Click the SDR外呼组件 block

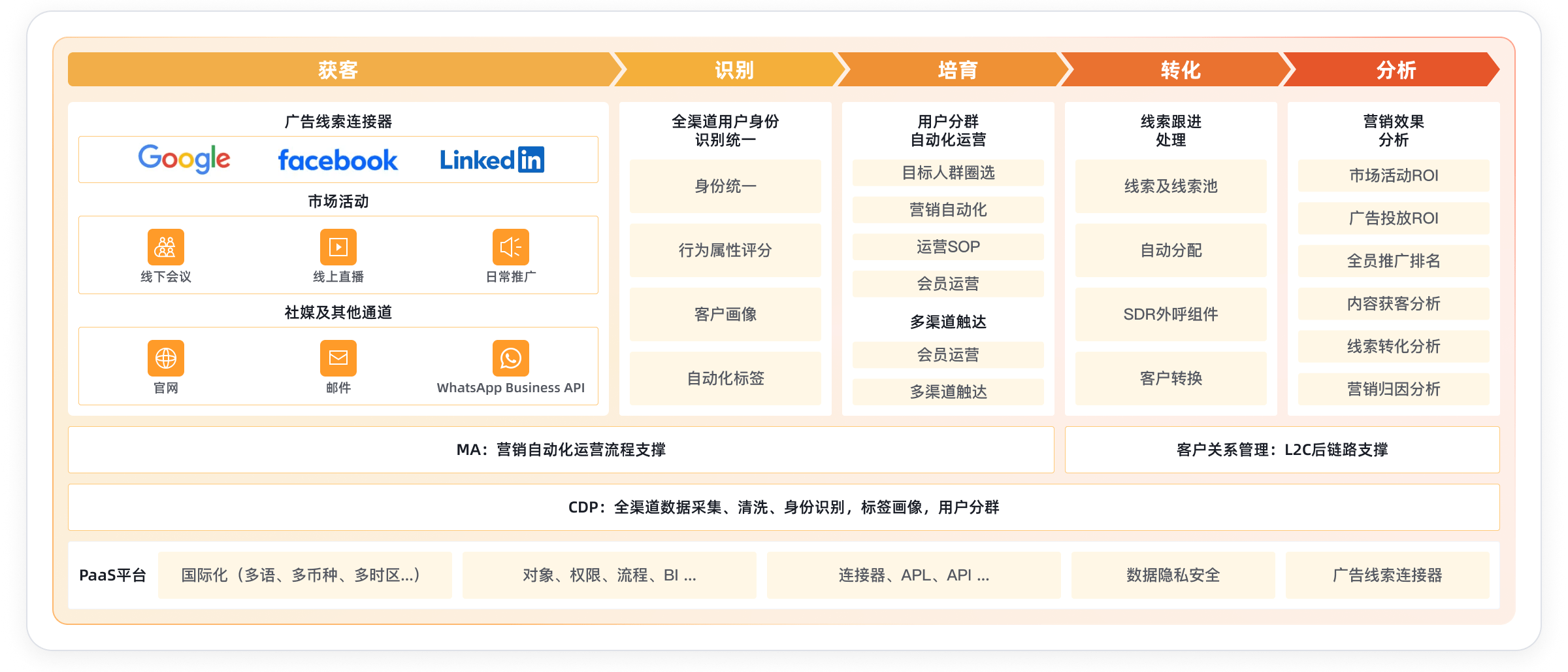click(x=1171, y=314)
